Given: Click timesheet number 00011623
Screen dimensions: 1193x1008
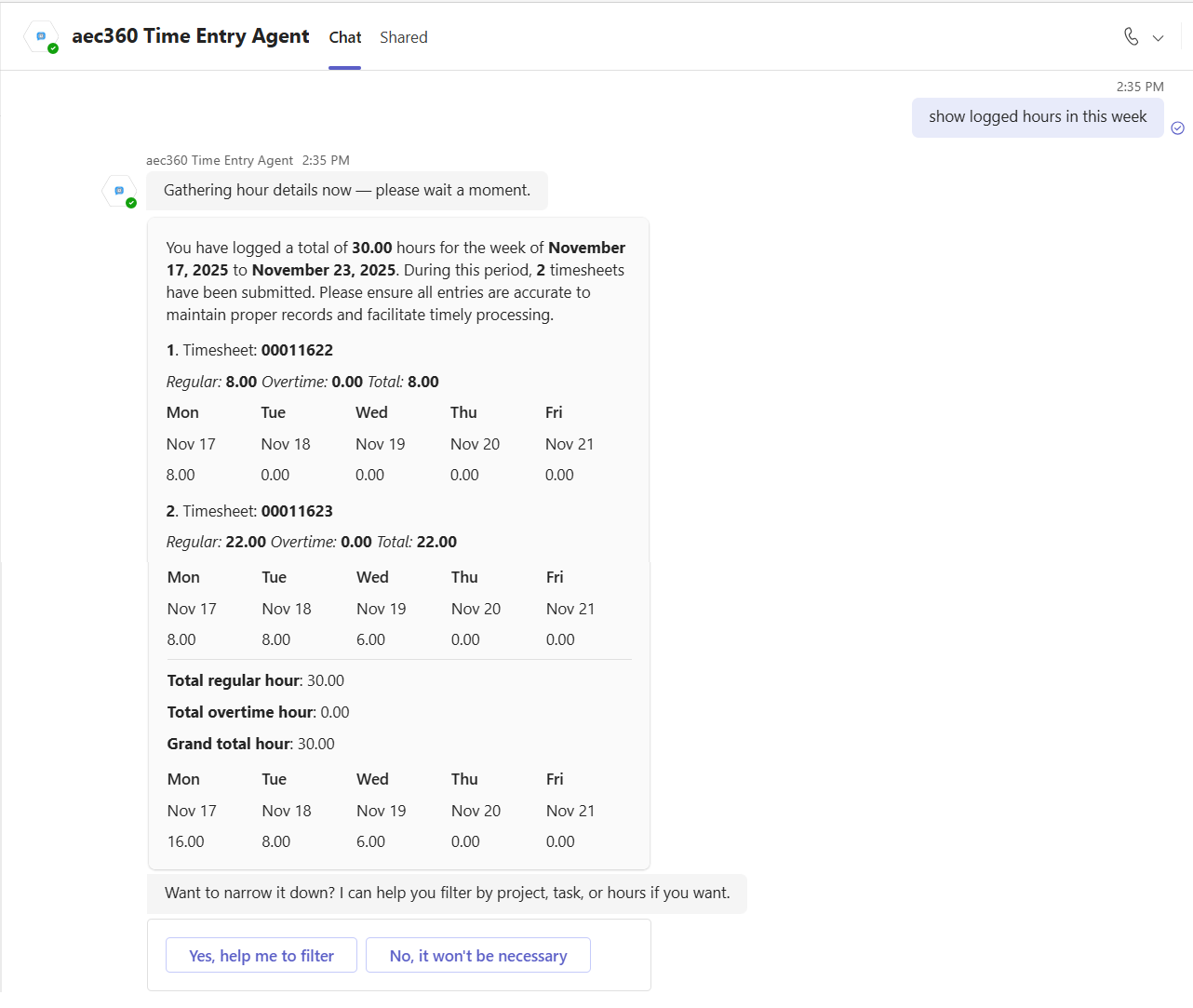Looking at the screenshot, I should 297,511.
